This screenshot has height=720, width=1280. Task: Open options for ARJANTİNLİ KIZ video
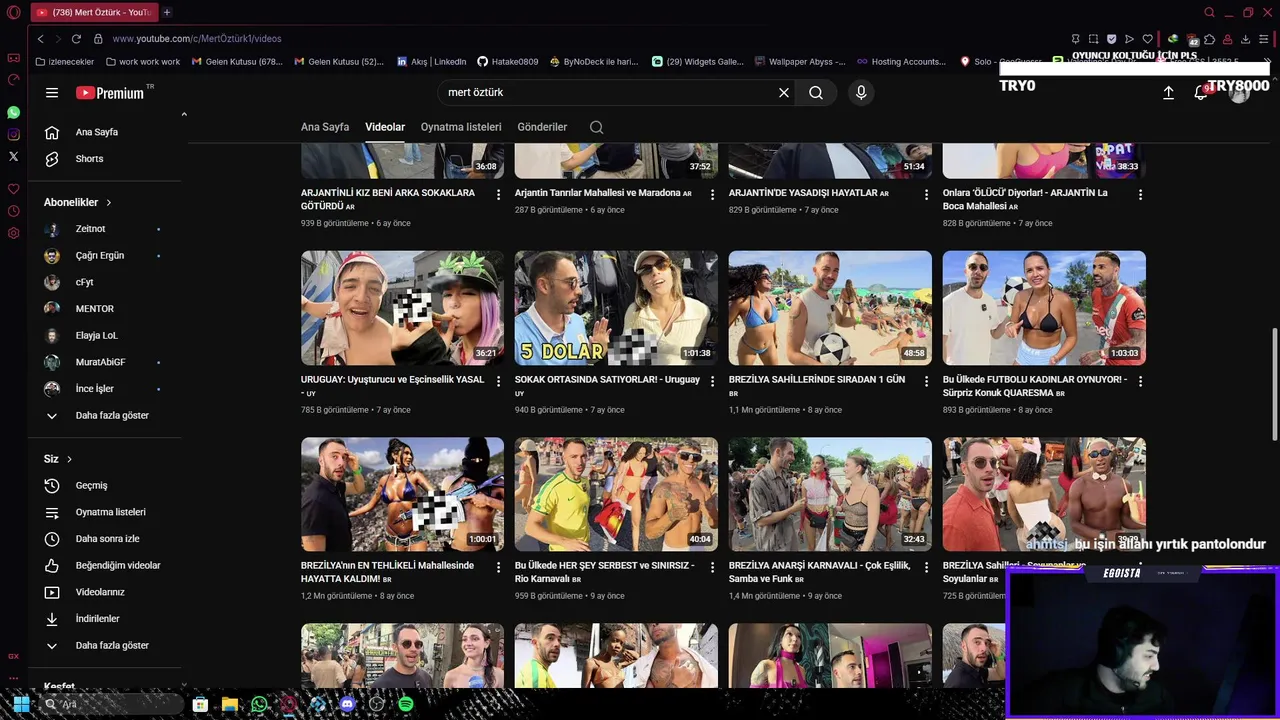click(499, 194)
